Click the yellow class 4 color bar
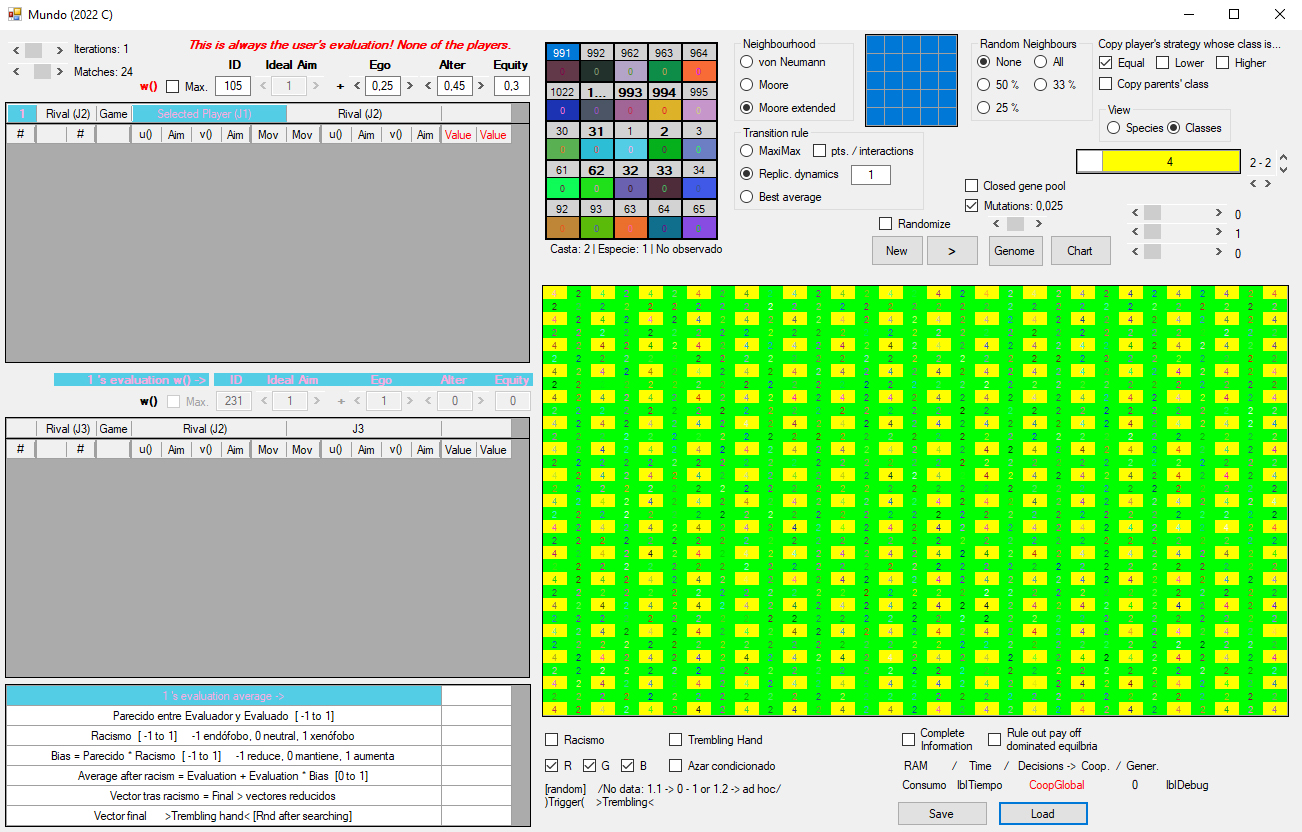The image size is (1302, 832). point(1169,162)
